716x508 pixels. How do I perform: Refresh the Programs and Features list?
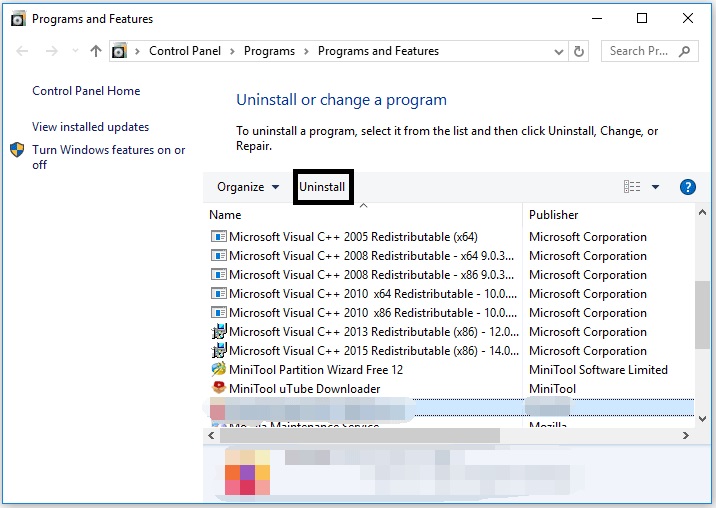[x=579, y=51]
